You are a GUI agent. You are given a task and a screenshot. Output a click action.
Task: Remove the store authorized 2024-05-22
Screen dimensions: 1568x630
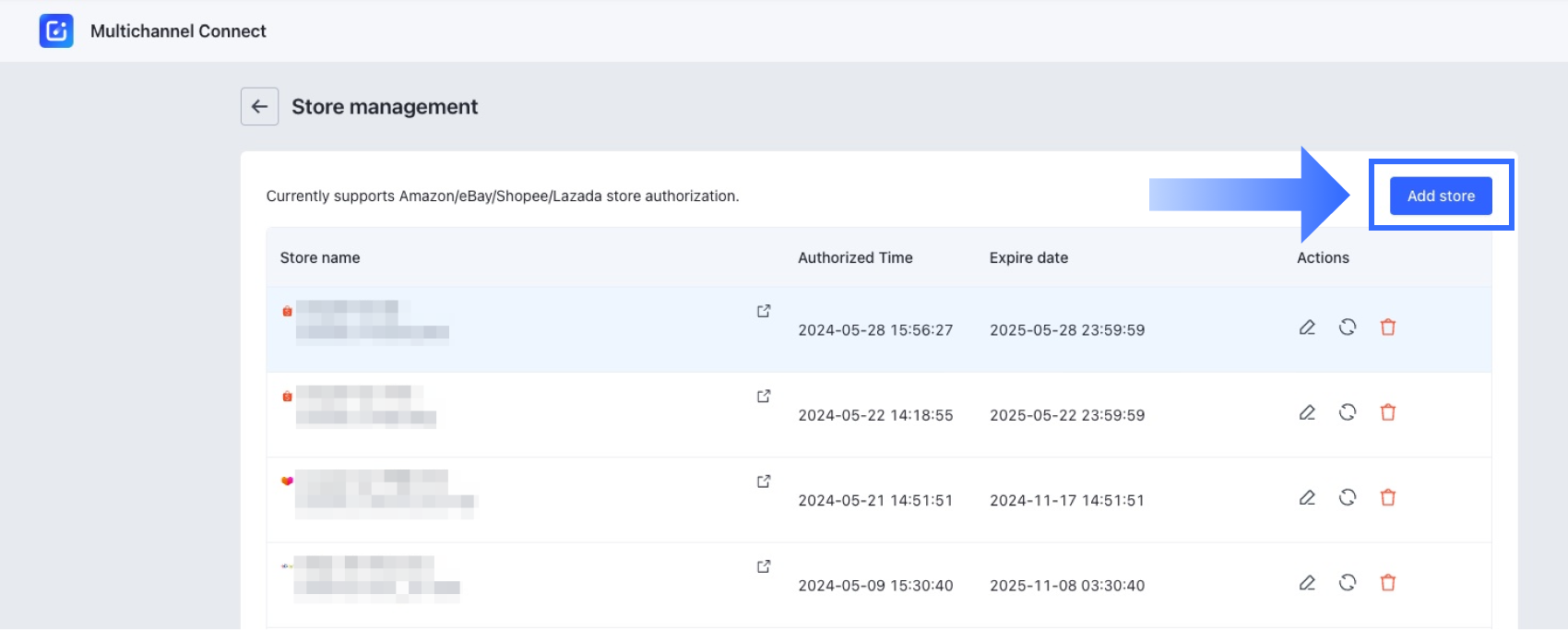tap(1387, 412)
